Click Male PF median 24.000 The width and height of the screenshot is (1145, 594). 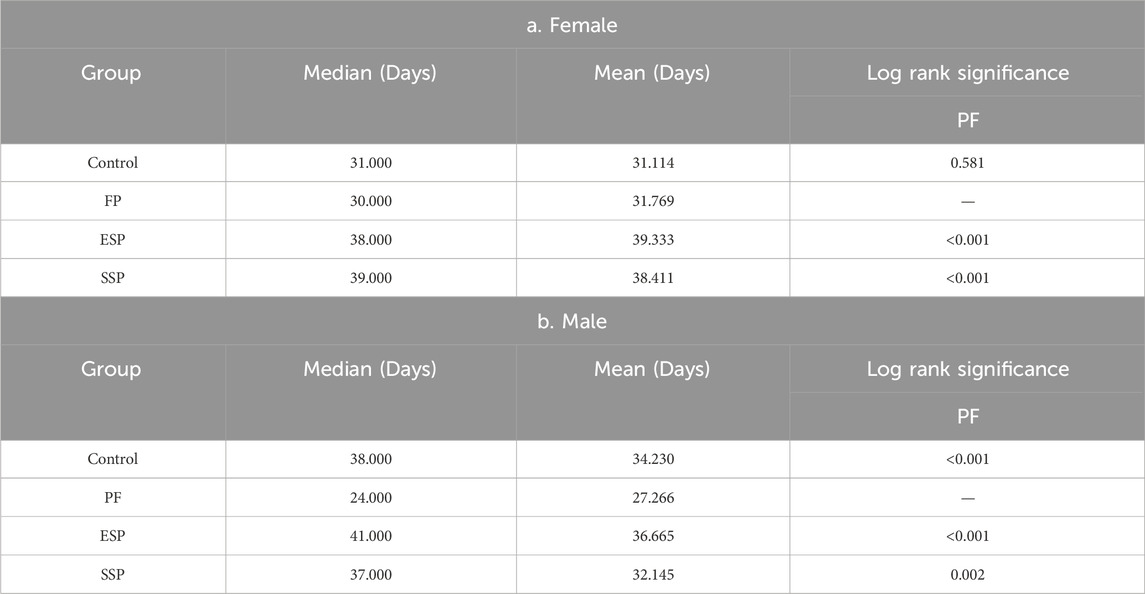[x=371, y=498]
